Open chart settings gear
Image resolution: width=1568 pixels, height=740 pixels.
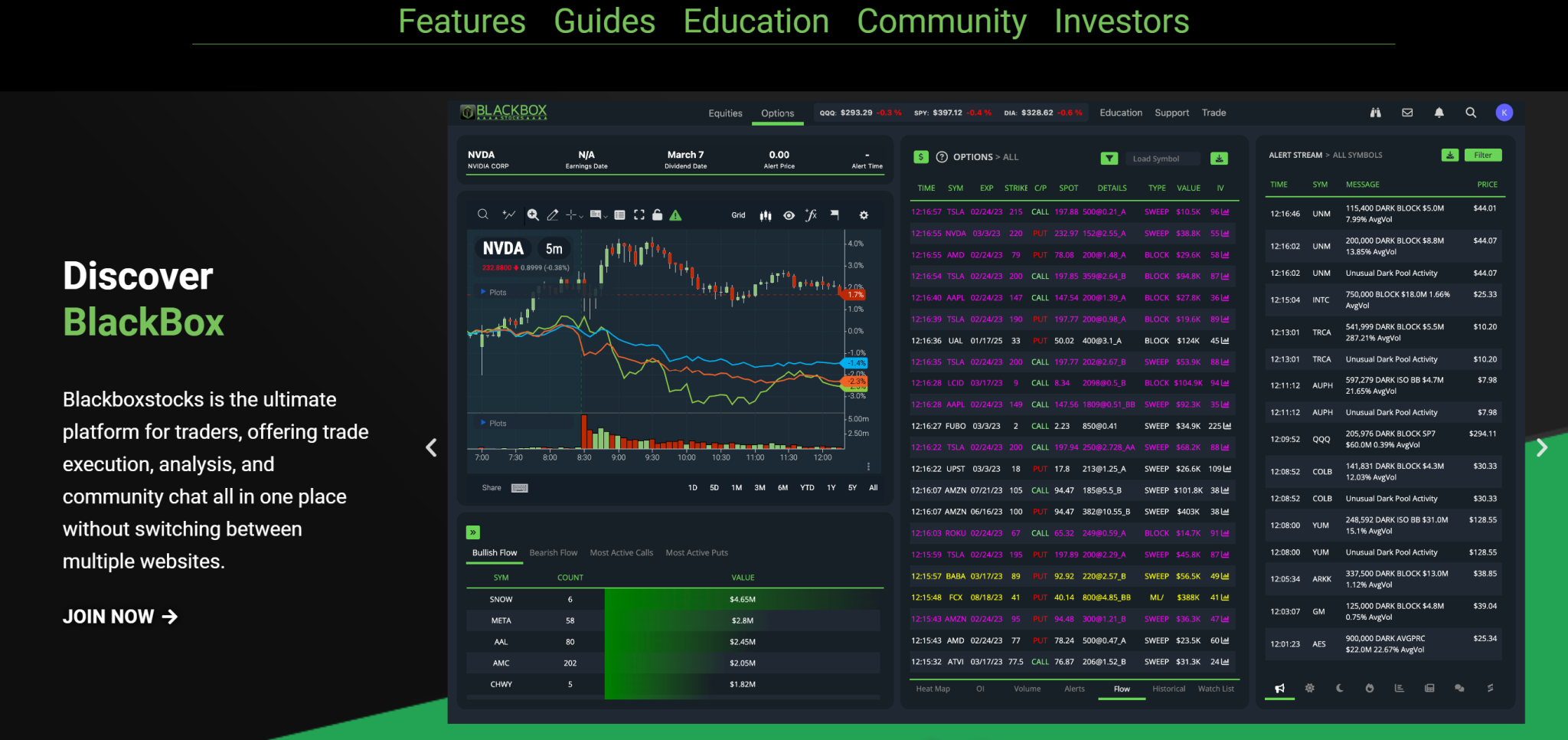pos(863,215)
